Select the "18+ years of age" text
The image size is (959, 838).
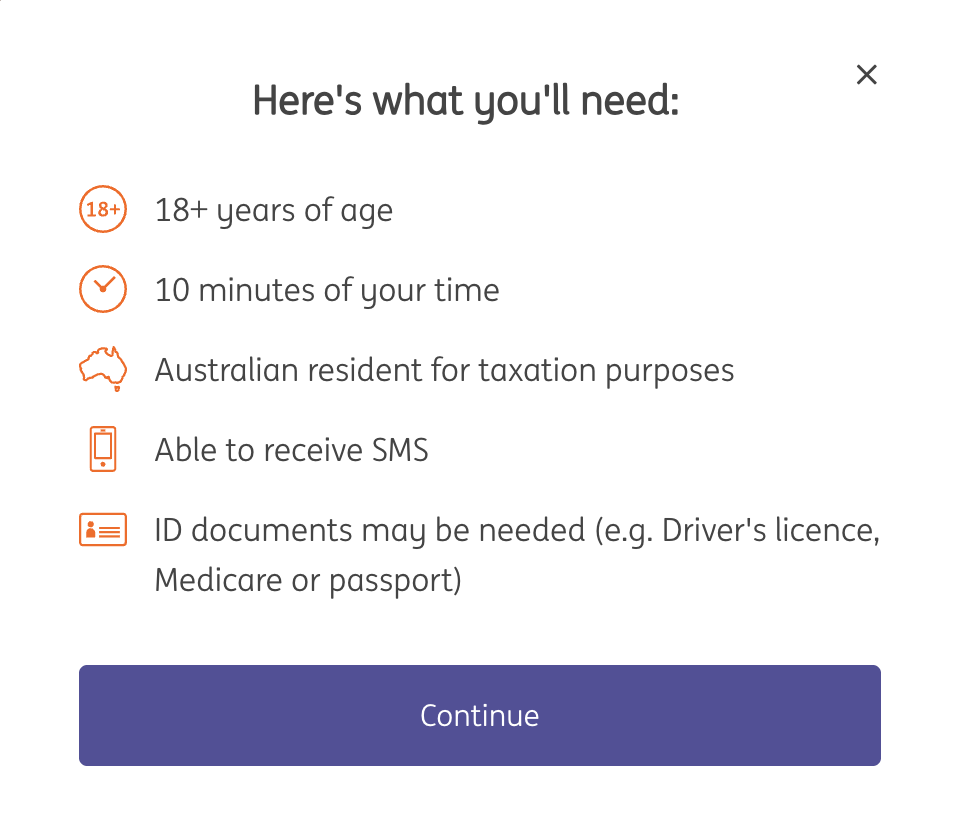pos(273,211)
